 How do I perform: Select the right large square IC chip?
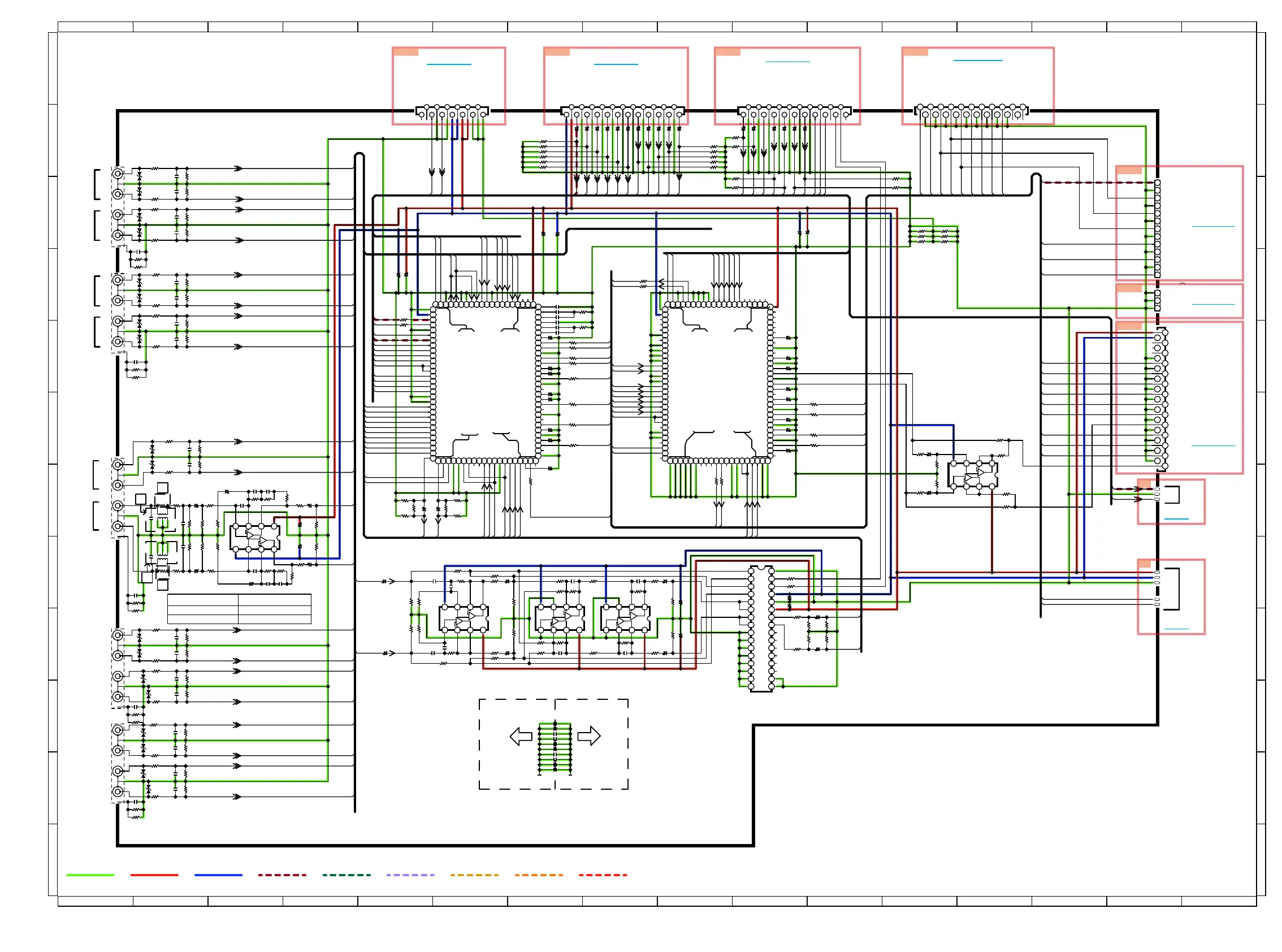pos(717,382)
